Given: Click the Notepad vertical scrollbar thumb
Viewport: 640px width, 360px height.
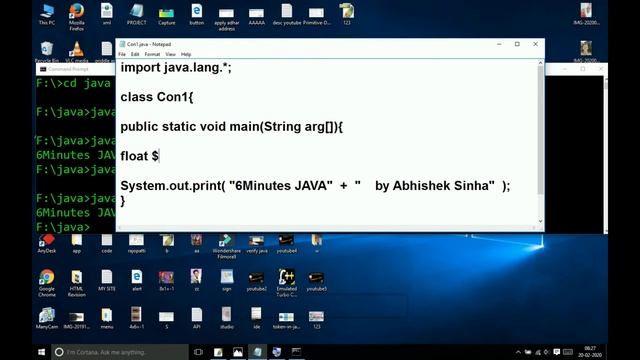Looking at the screenshot, I should [x=540, y=130].
